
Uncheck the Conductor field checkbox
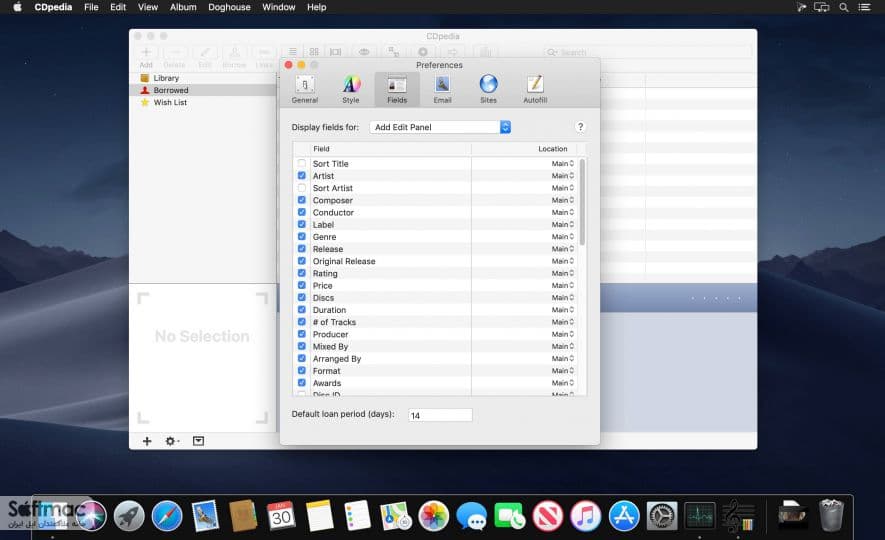pyautogui.click(x=301, y=212)
